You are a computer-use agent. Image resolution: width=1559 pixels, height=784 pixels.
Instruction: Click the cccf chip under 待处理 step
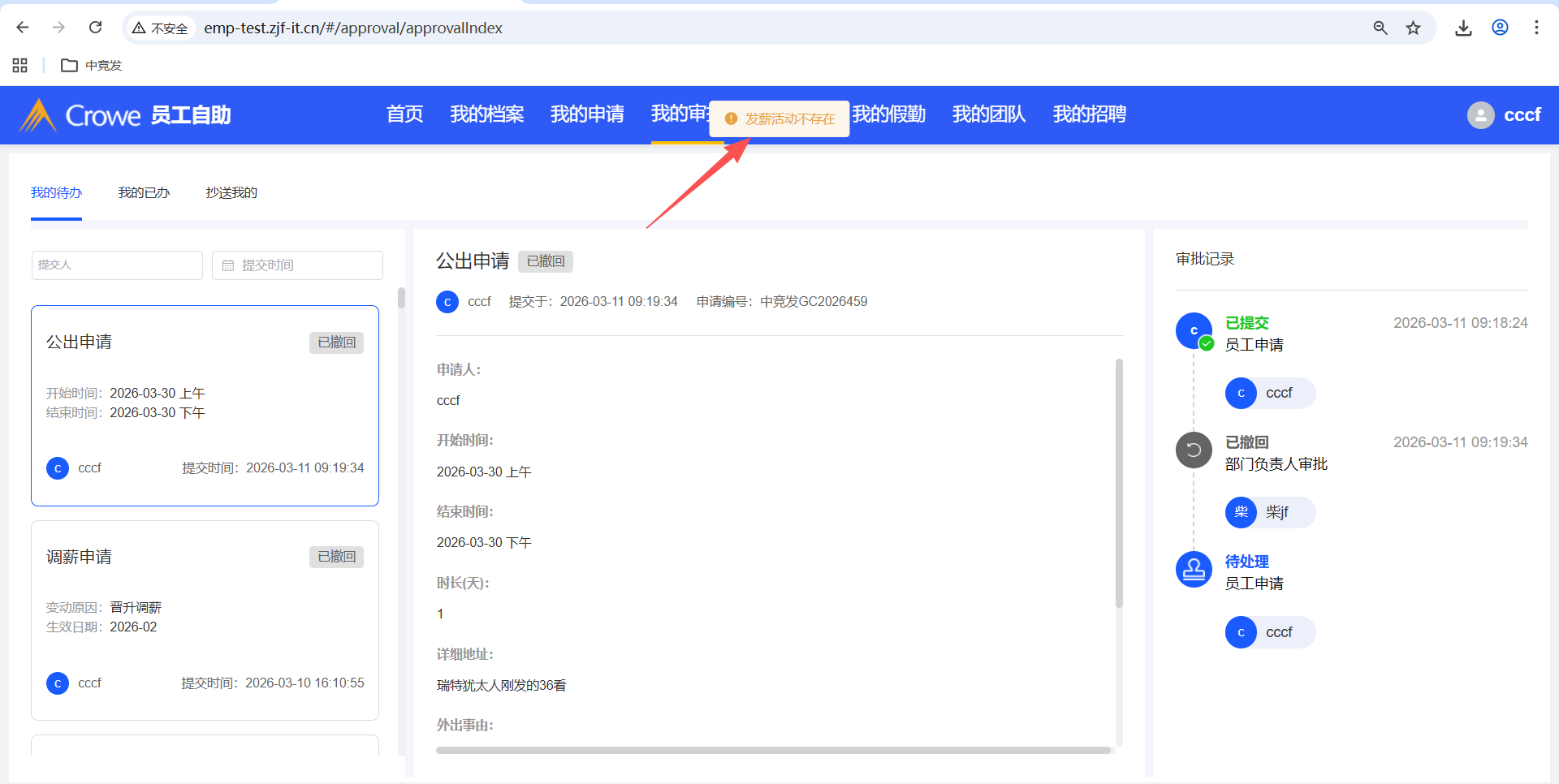(1270, 632)
